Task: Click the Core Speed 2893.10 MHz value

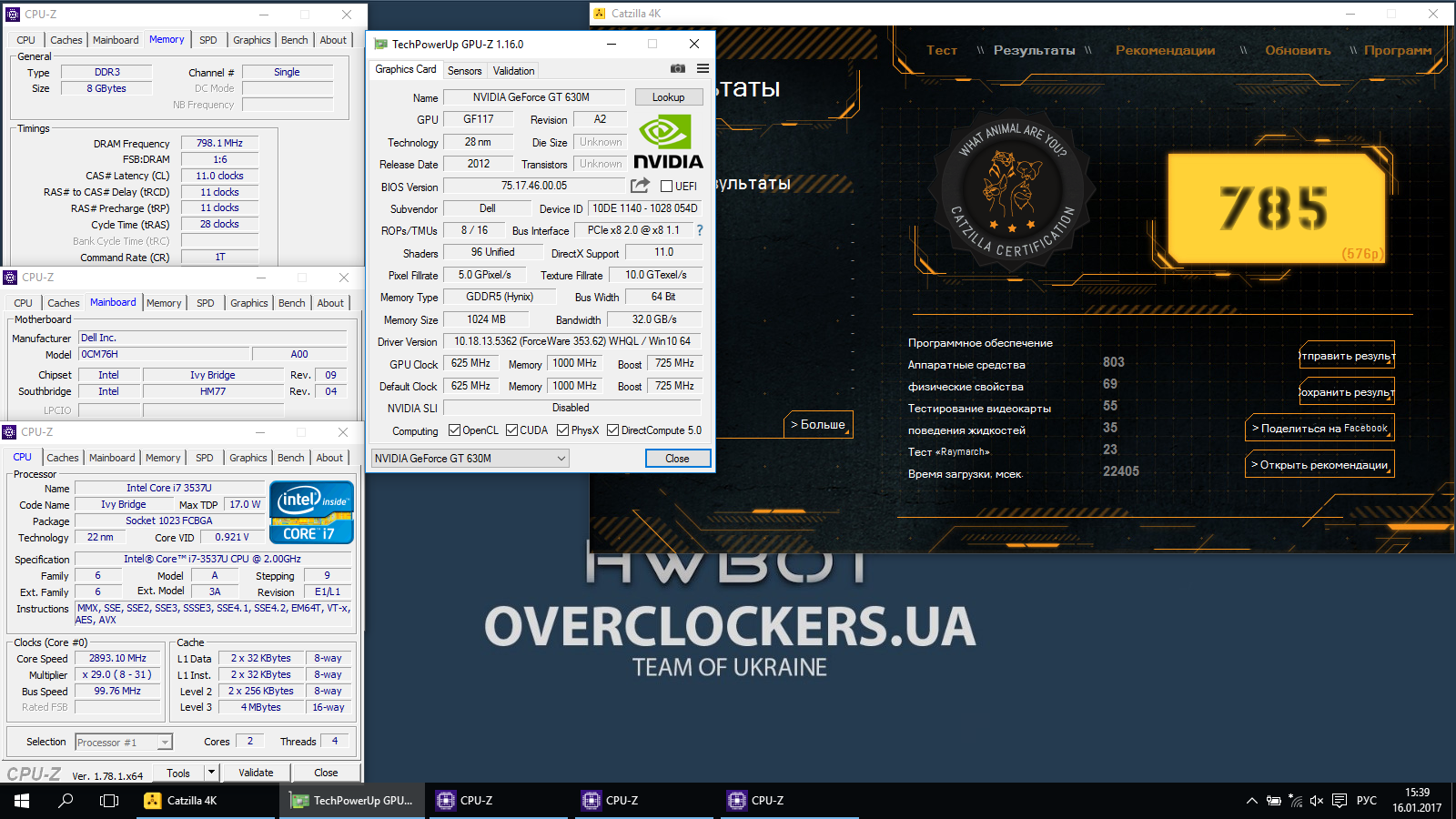Action: 117,658
